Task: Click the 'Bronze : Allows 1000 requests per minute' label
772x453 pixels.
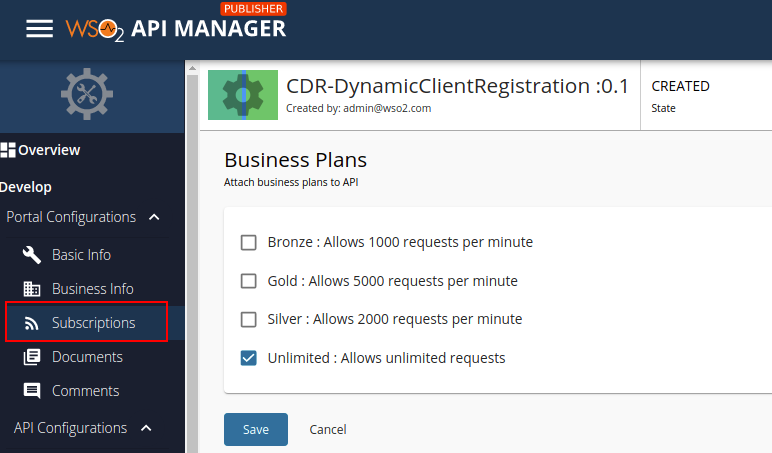Action: coord(400,242)
